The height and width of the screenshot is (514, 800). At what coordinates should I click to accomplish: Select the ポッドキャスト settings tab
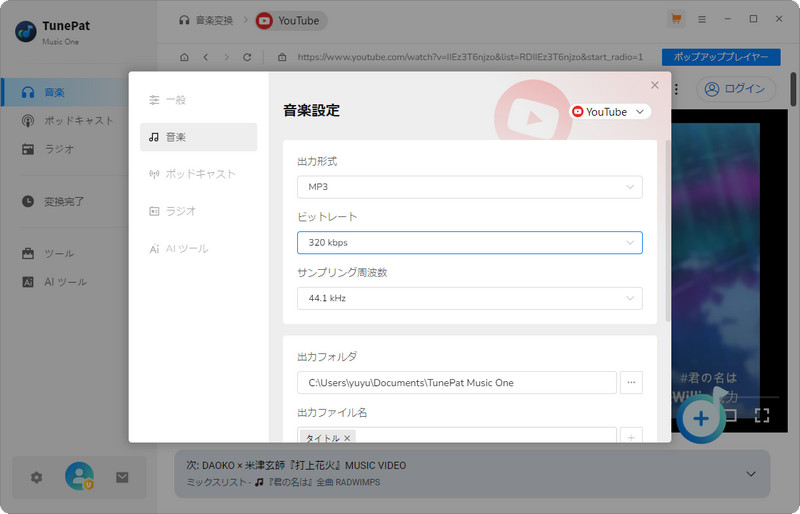coord(198,174)
